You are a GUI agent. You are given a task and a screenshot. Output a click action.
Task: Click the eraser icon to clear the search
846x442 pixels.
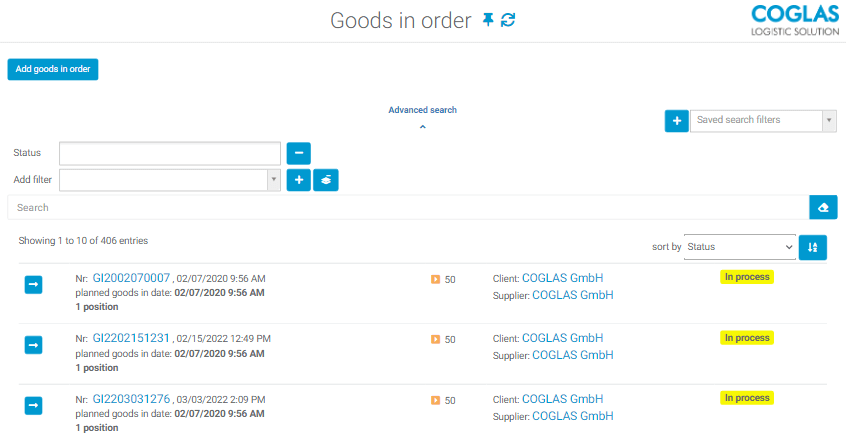[x=823, y=207]
